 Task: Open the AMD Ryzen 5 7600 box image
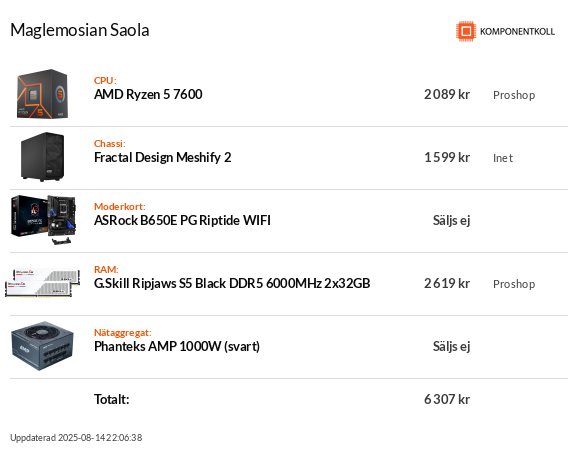42,94
